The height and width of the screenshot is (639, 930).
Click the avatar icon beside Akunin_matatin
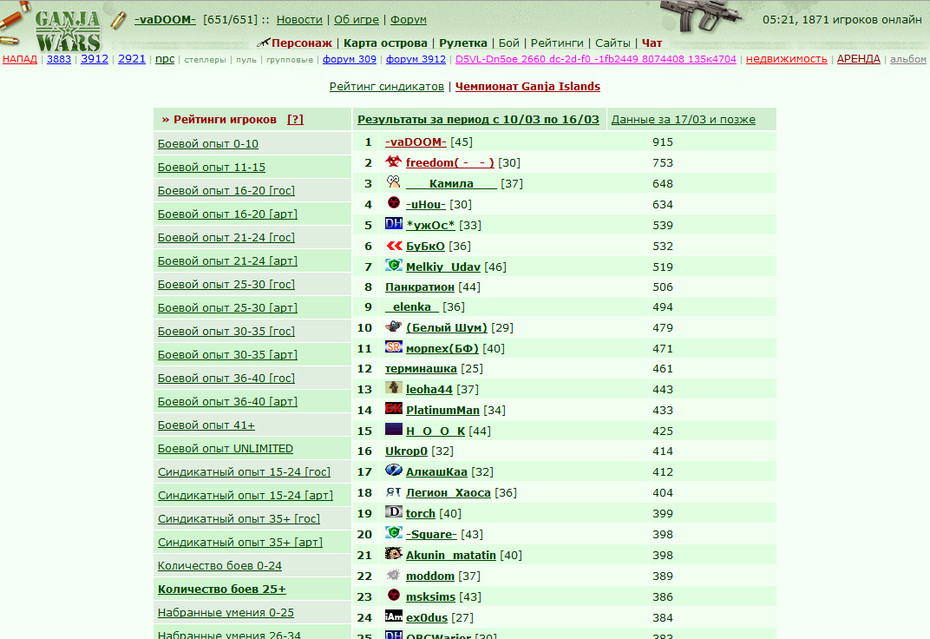point(393,554)
